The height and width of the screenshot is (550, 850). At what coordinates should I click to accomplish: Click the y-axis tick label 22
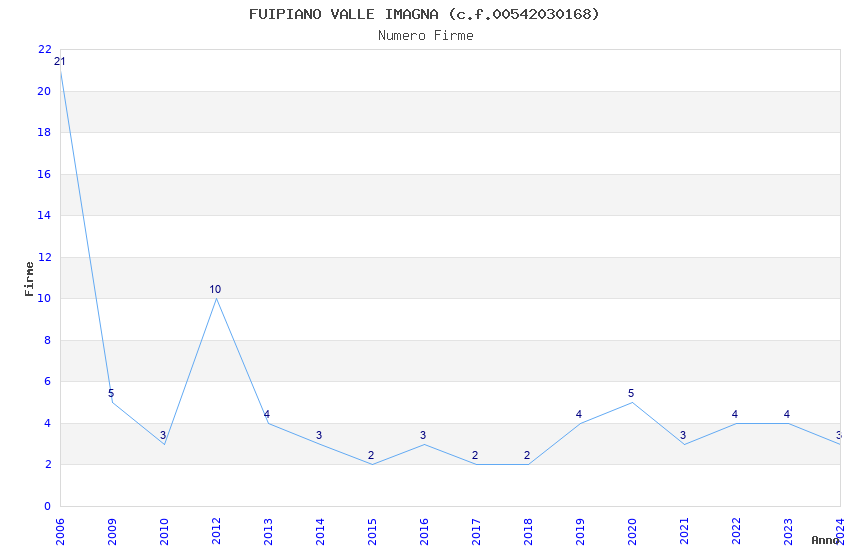point(44,49)
